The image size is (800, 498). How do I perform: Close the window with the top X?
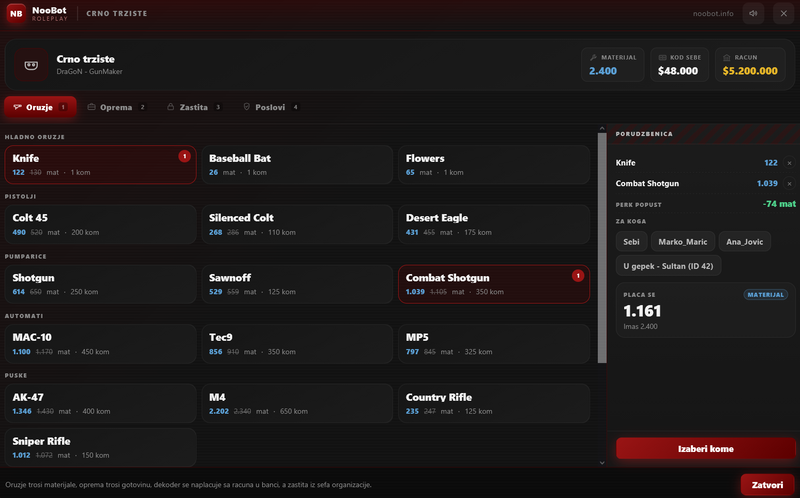pos(784,13)
